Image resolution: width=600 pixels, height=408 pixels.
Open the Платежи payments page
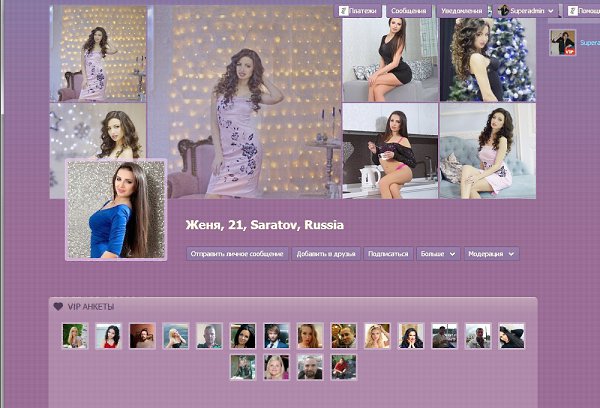(358, 11)
